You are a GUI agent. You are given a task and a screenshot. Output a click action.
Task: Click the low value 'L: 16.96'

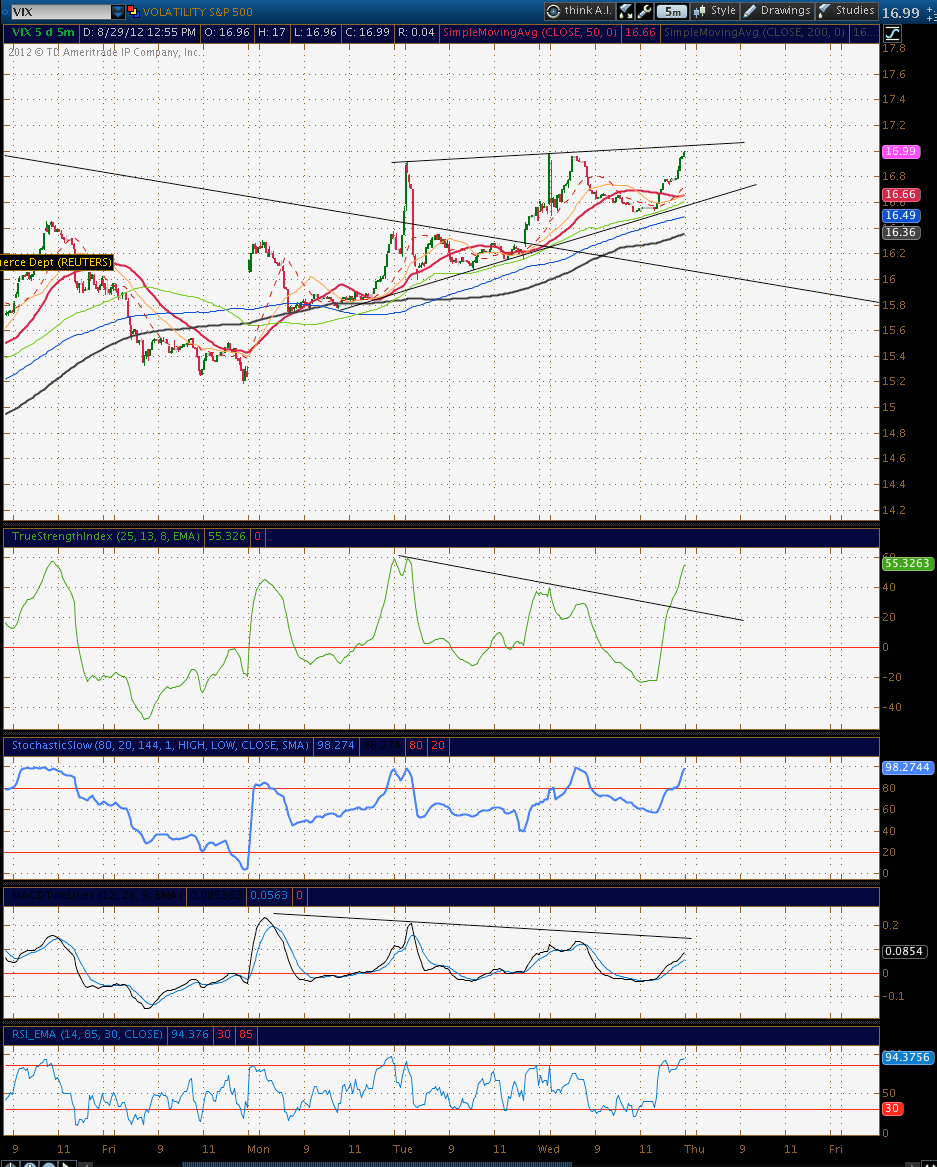coord(314,32)
